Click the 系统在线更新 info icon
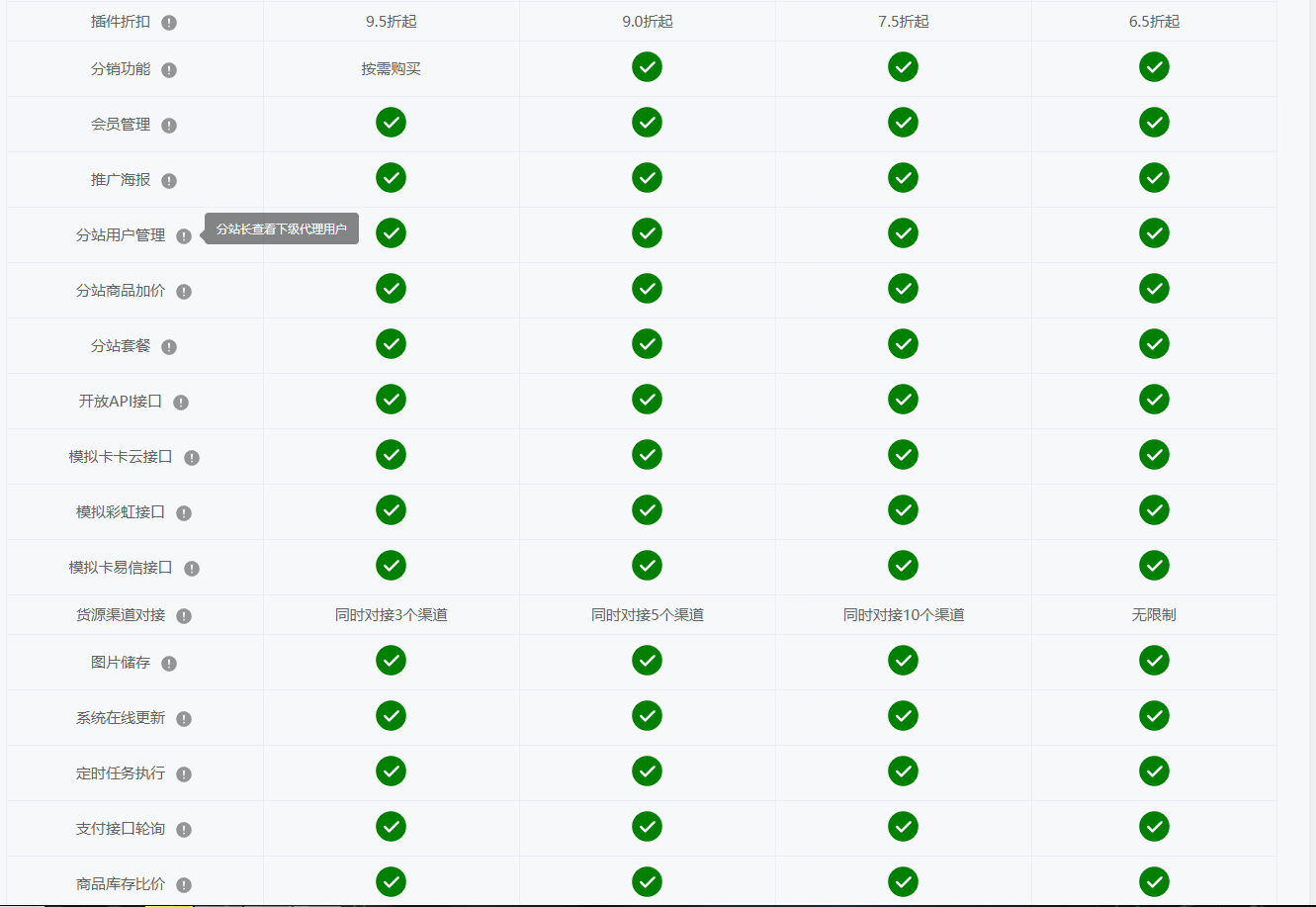 (x=184, y=719)
